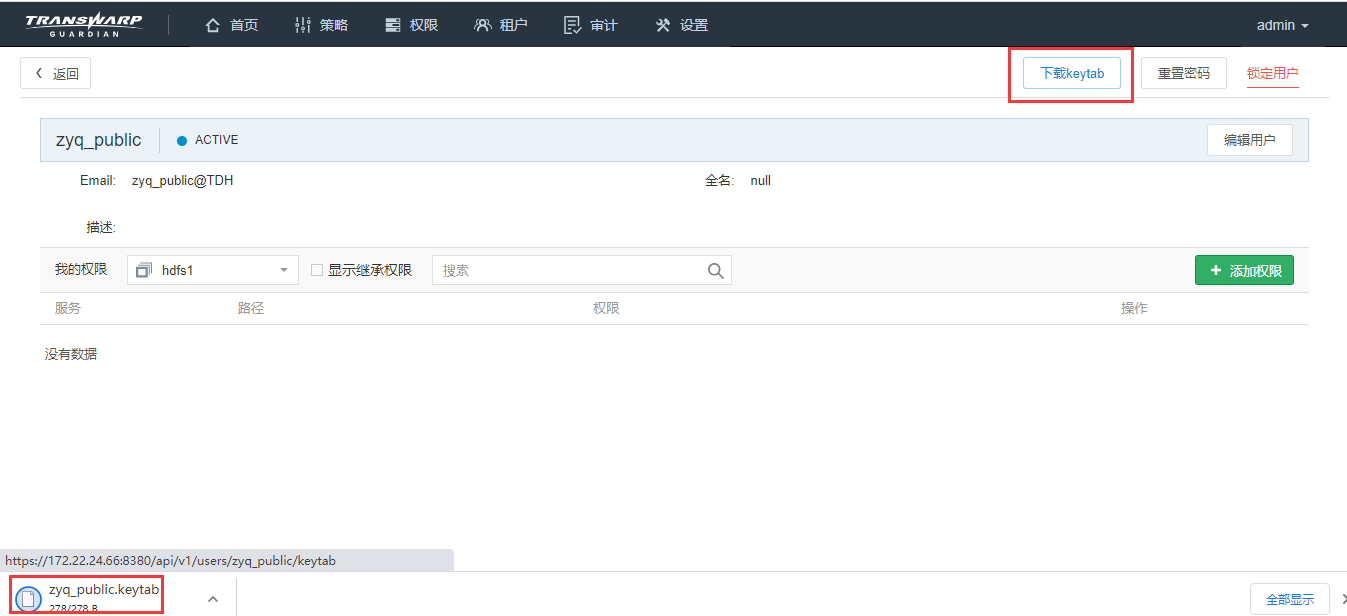1347x616 pixels.
Task: Enable the 显示继承权限 checkbox
Action: click(317, 270)
